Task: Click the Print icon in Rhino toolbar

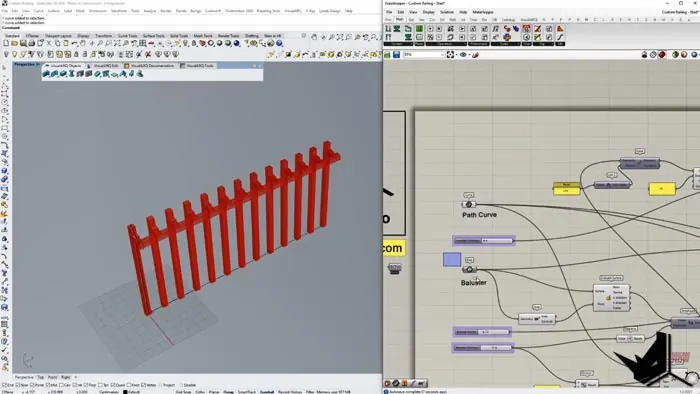Action: coord(32,43)
